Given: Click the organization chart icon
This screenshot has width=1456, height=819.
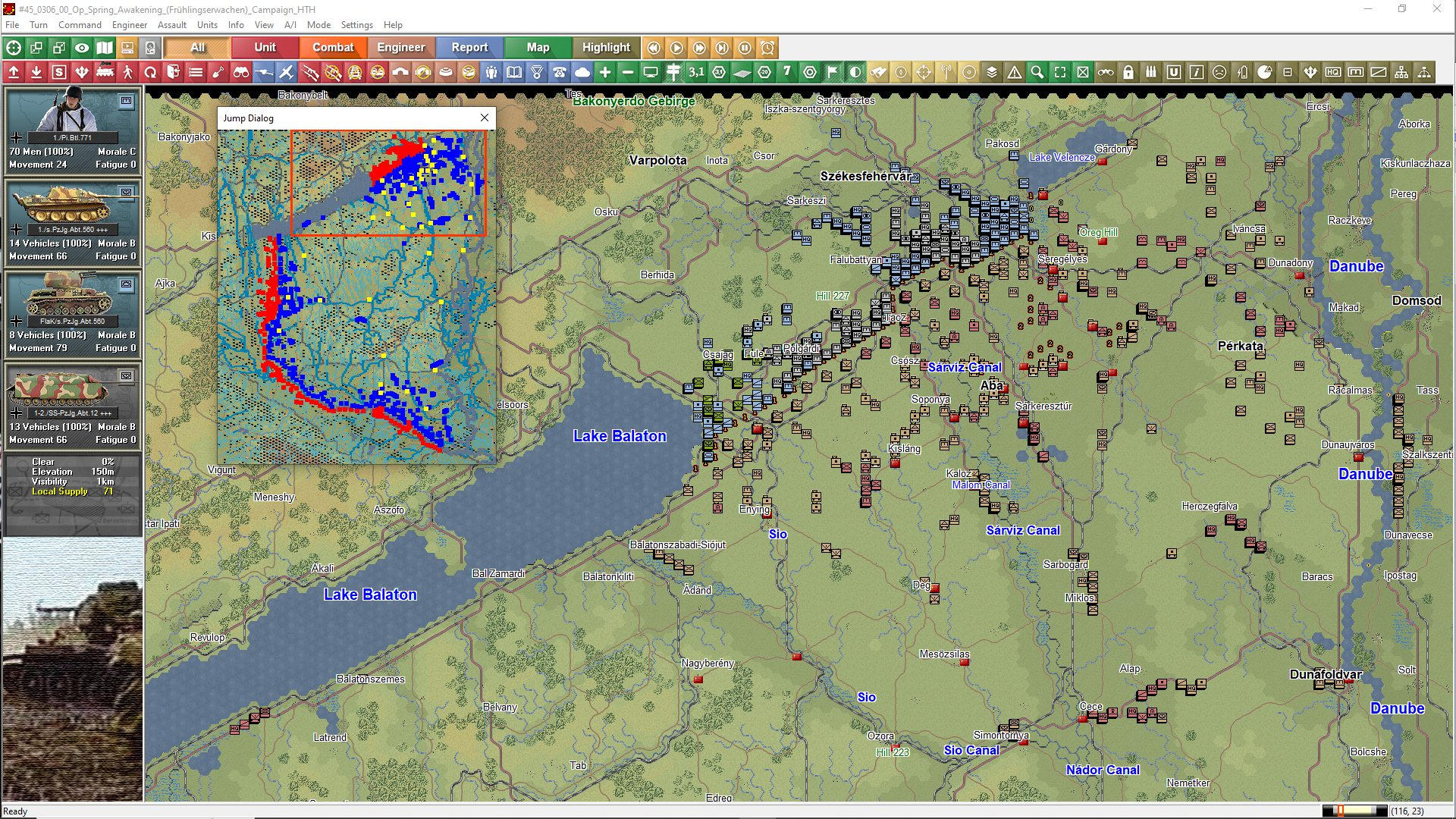Looking at the screenshot, I should (x=1401, y=73).
